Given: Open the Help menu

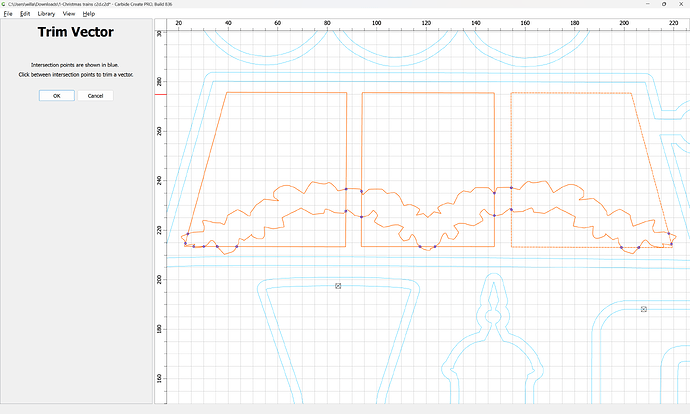Looking at the screenshot, I should coord(89,14).
